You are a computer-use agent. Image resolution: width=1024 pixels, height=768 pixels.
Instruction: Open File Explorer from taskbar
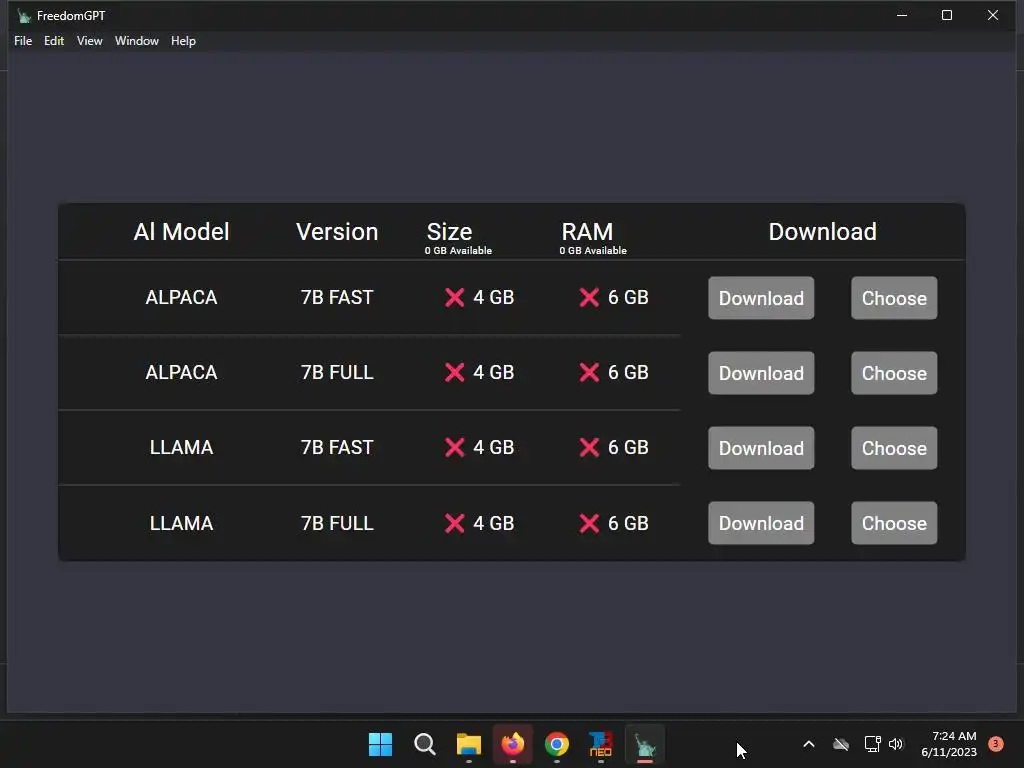click(x=468, y=744)
